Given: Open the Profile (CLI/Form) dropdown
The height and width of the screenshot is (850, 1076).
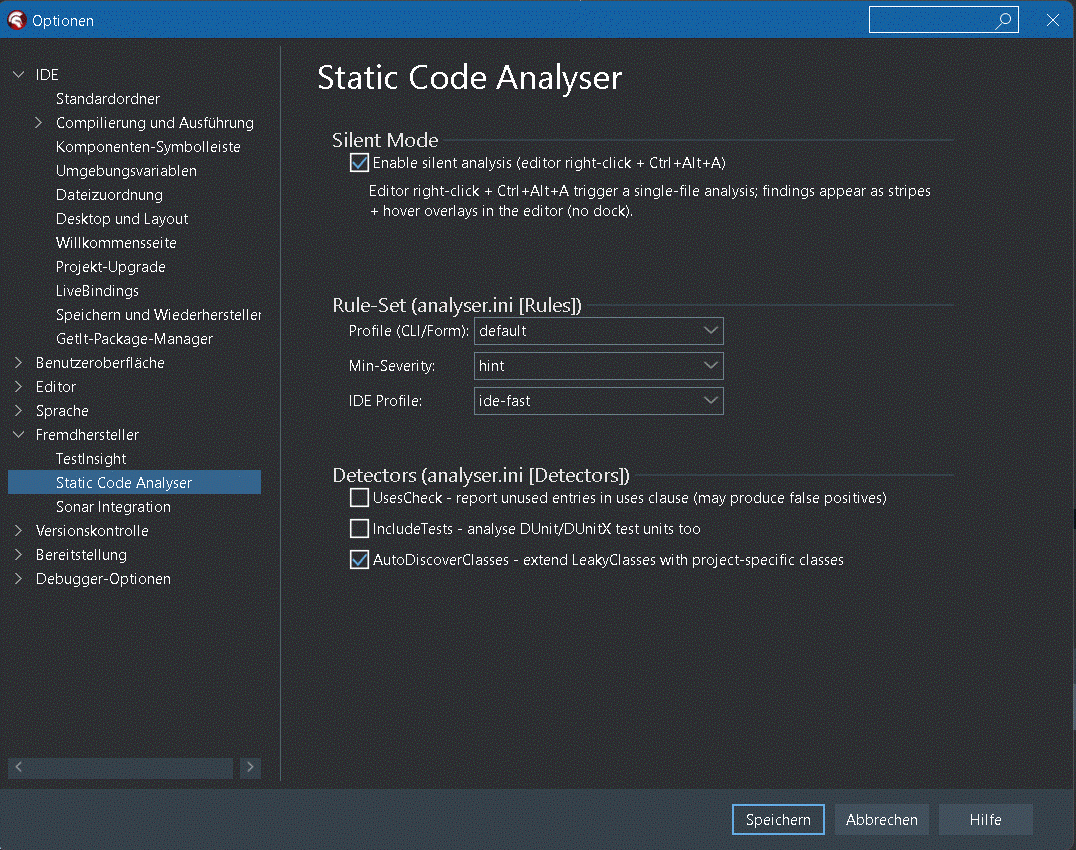Looking at the screenshot, I should click(x=598, y=331).
